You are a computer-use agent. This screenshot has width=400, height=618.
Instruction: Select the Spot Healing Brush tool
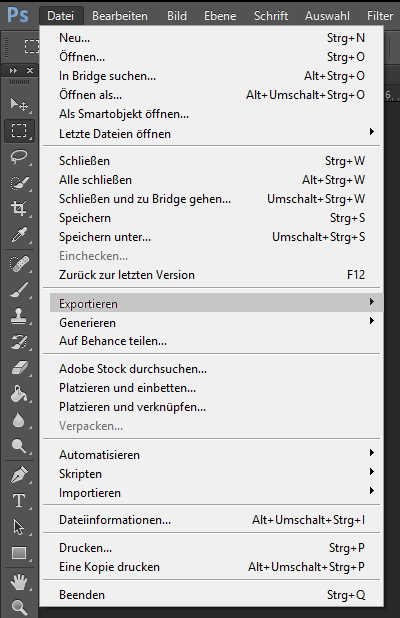click(19, 264)
